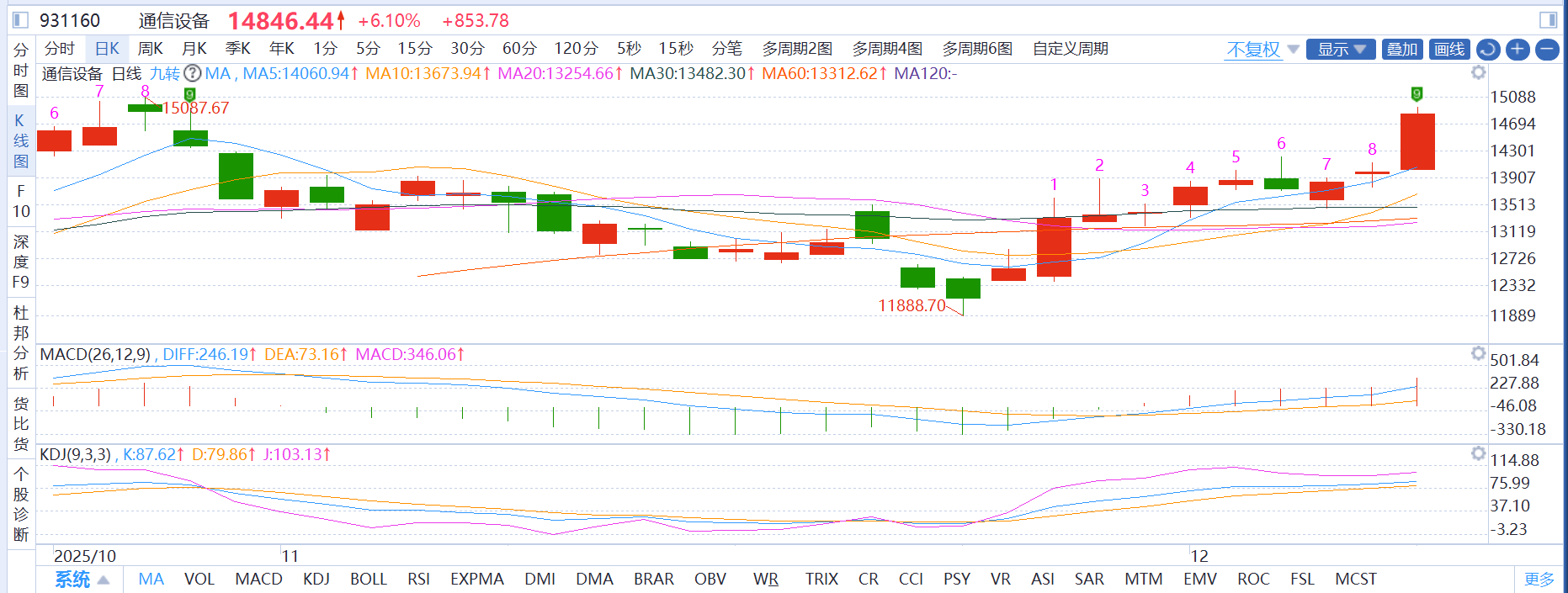Select the BOLL indicator
1568x593 pixels.
[x=369, y=579]
